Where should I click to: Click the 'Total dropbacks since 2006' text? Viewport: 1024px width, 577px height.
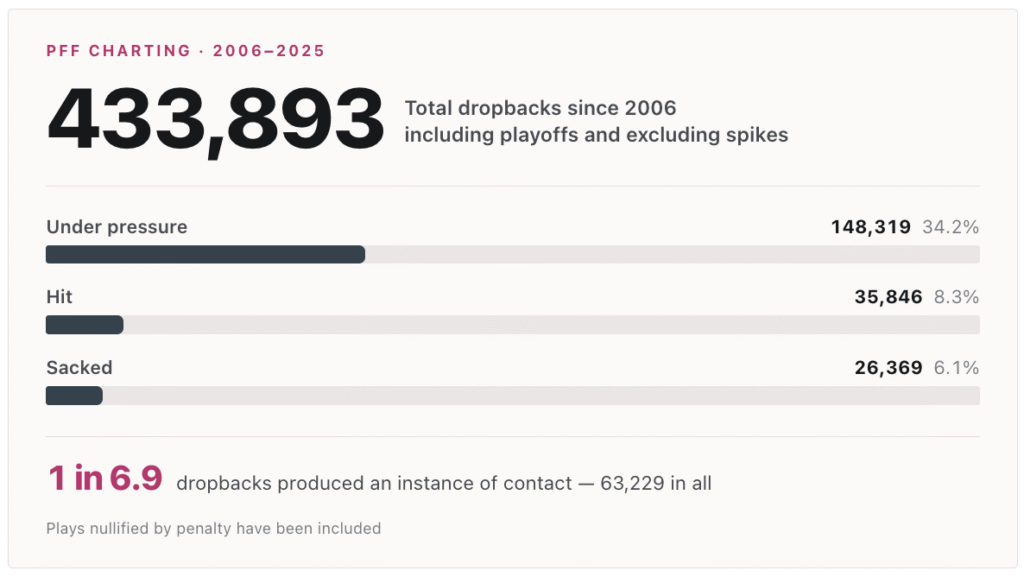click(x=540, y=108)
